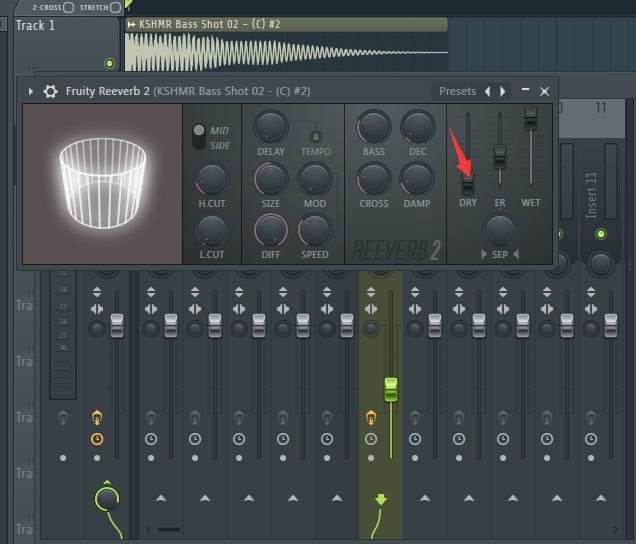The width and height of the screenshot is (636, 544).
Task: Select the previous preset arrow
Action: (x=488, y=91)
